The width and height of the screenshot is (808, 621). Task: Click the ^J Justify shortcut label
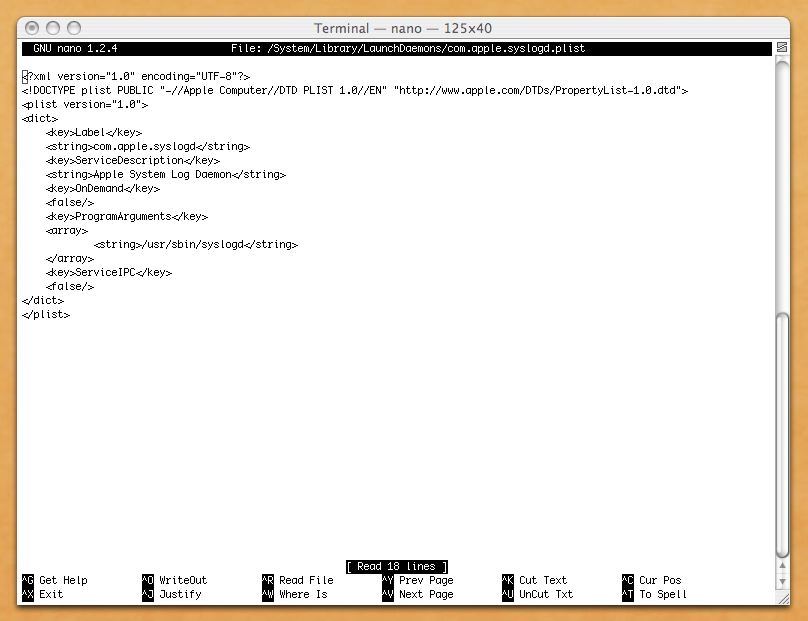(x=172, y=594)
